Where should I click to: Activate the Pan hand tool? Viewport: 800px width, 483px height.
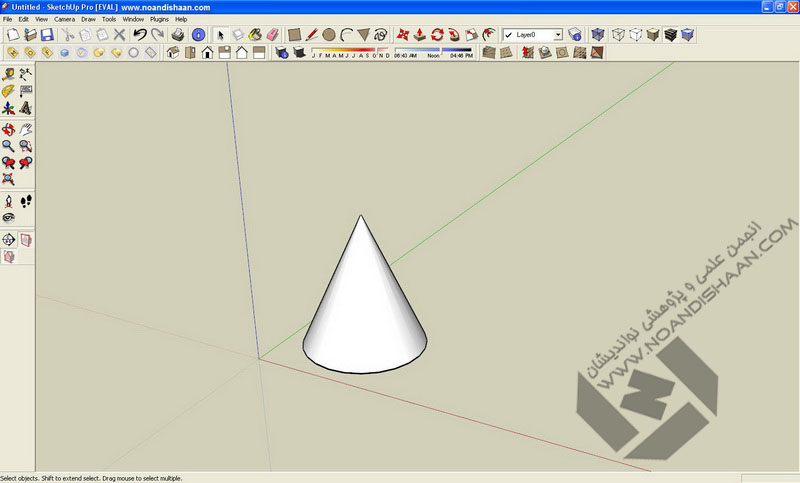tap(25, 129)
